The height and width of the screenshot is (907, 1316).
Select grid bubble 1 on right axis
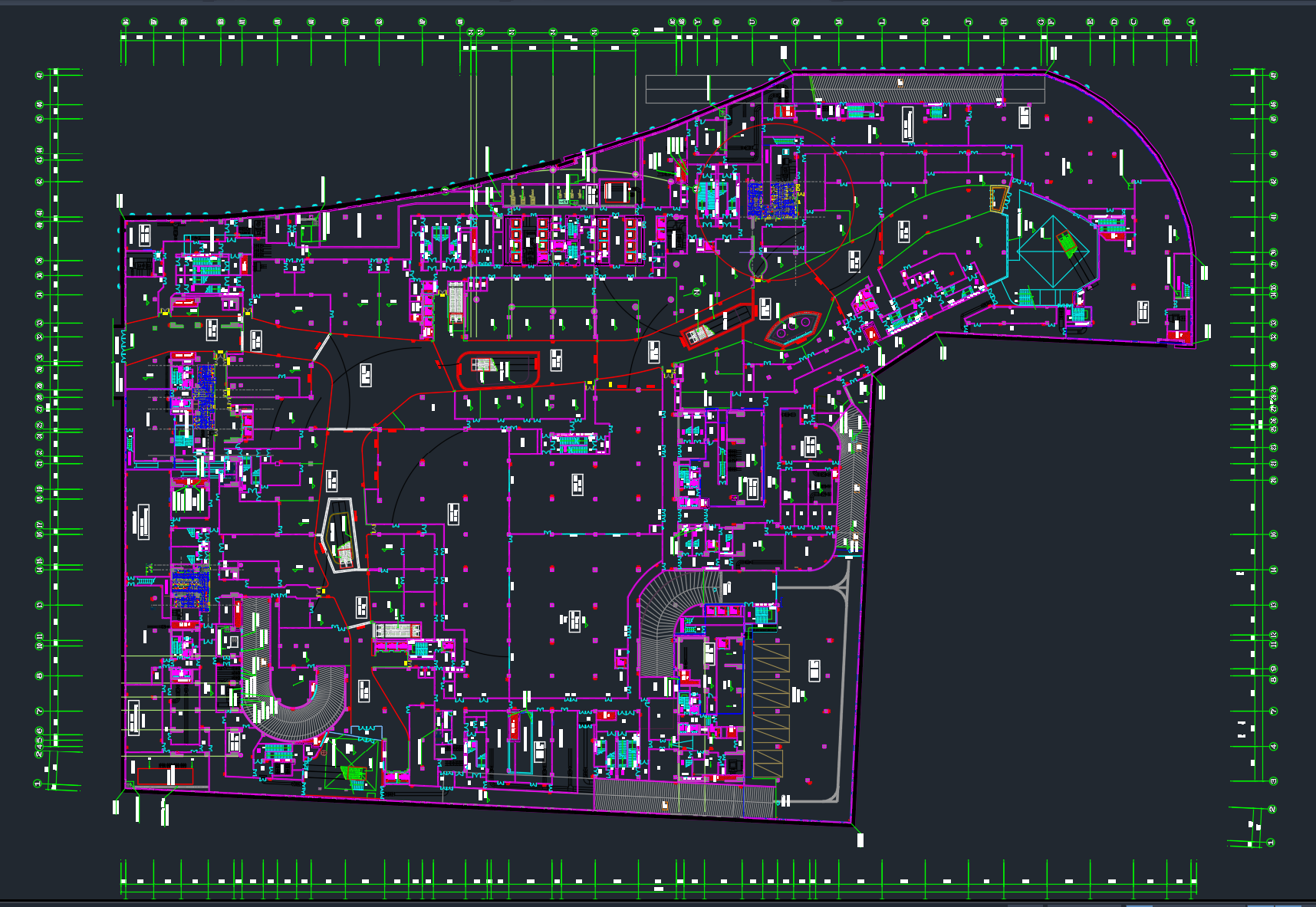1271,842
